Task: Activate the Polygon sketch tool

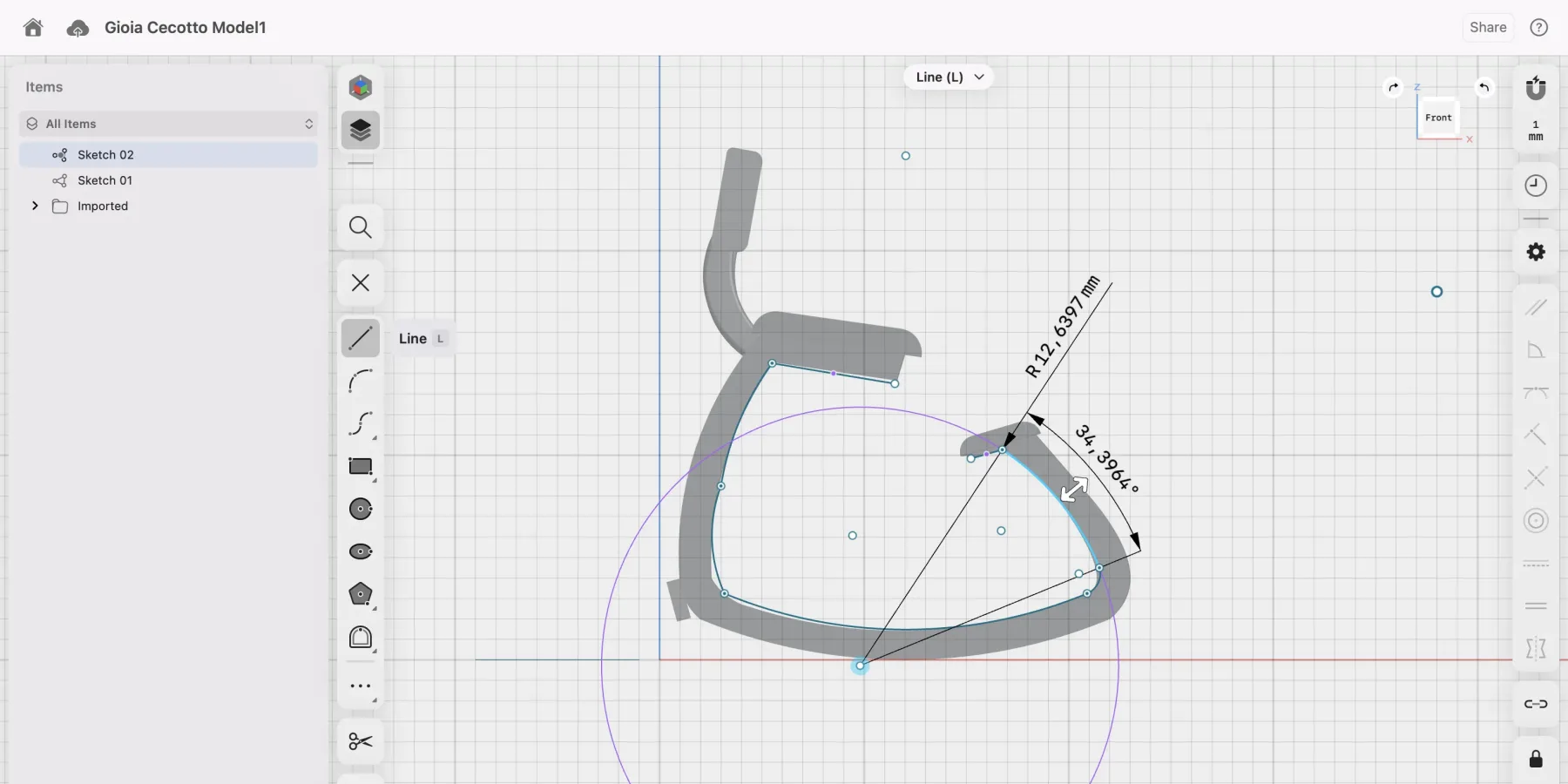Action: 360,594
